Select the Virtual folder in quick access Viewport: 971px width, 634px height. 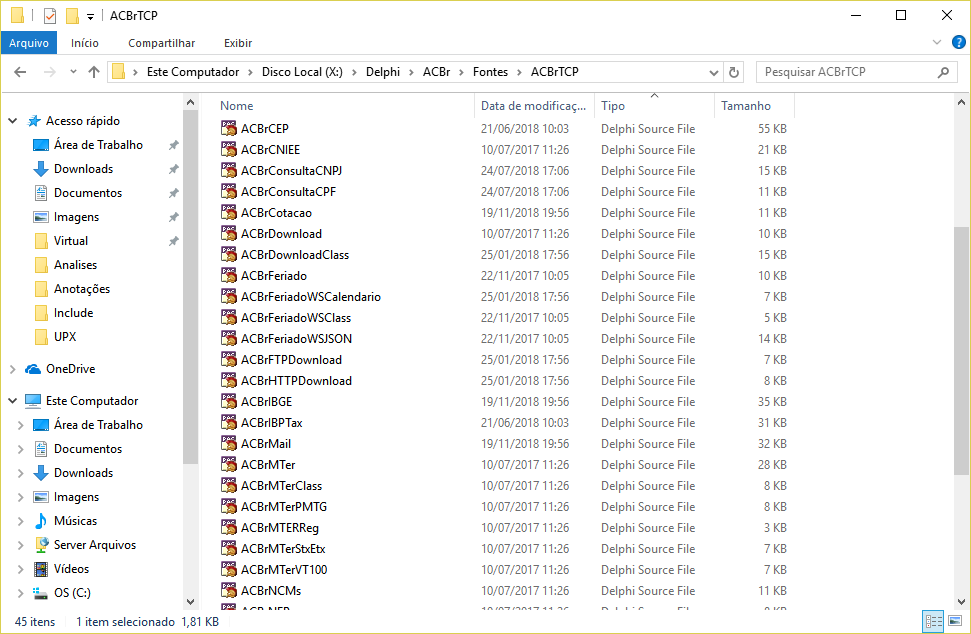tap(71, 241)
